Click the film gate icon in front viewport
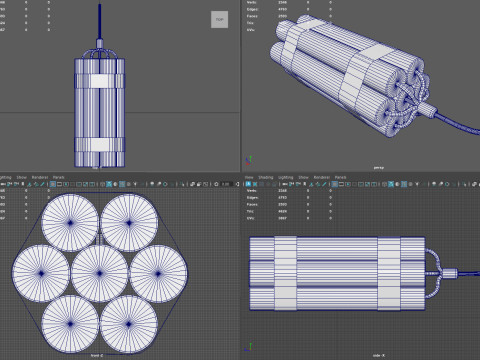 tap(59, 184)
